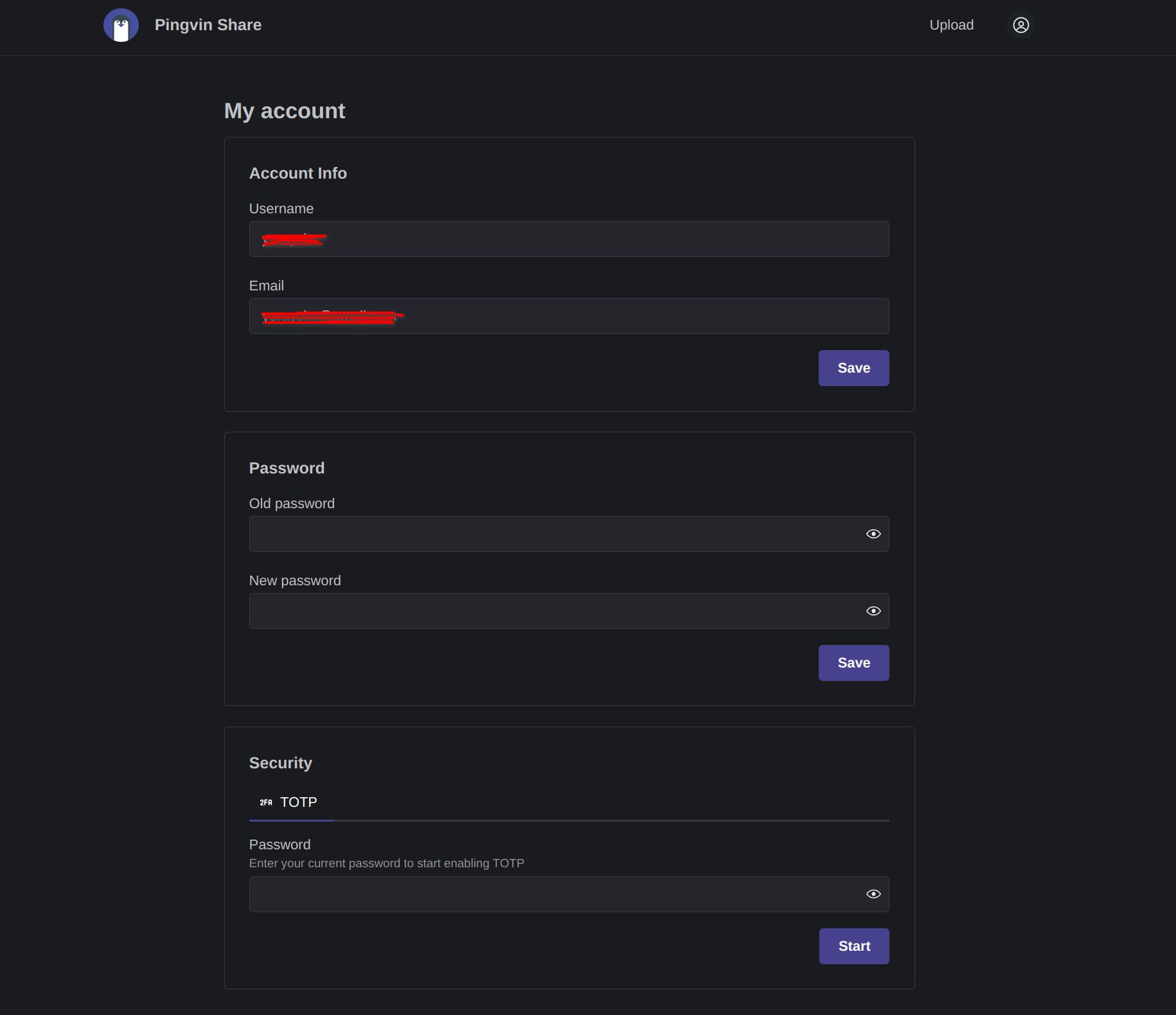Image resolution: width=1176 pixels, height=1015 pixels.
Task: Click the Pingvin penguin logo
Action: (121, 25)
